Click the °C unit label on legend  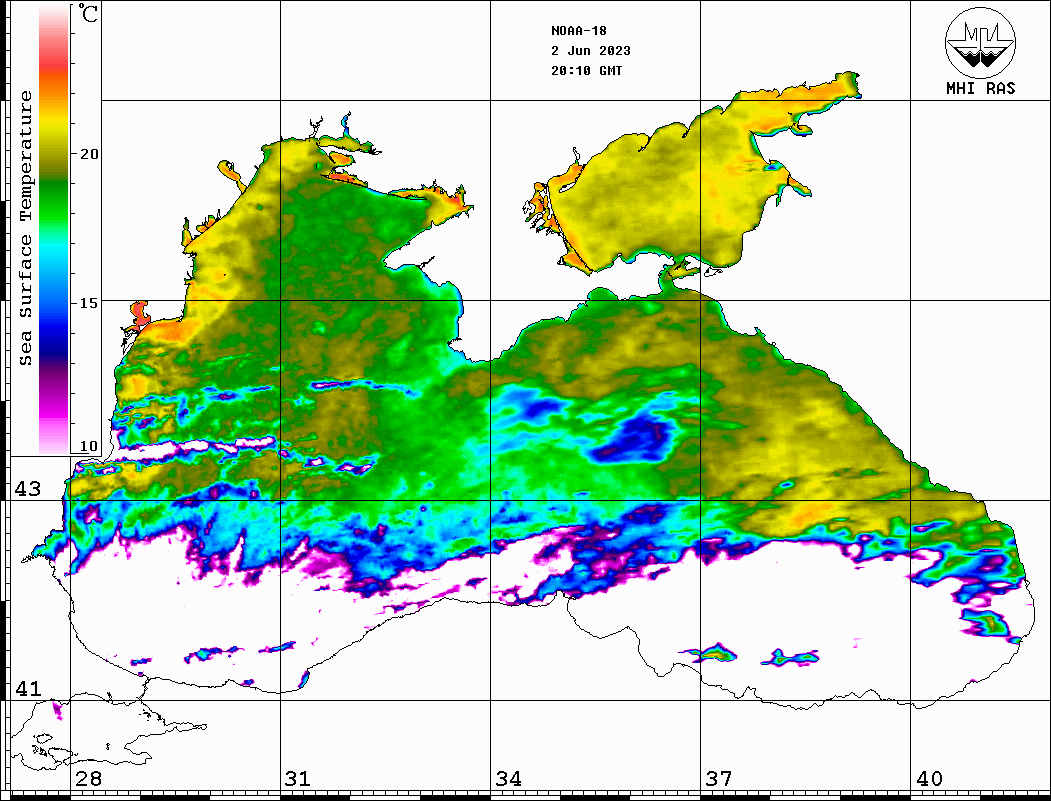point(88,13)
